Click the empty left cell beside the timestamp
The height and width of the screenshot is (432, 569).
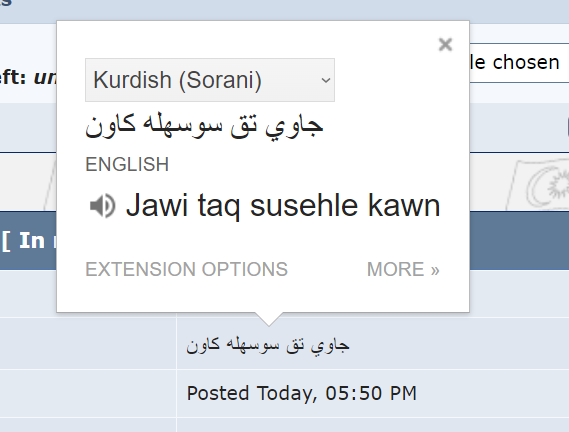coord(88,394)
